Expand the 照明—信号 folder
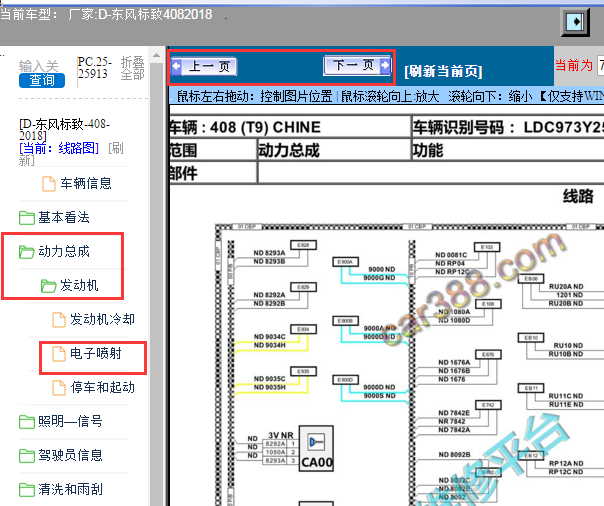 (70, 421)
